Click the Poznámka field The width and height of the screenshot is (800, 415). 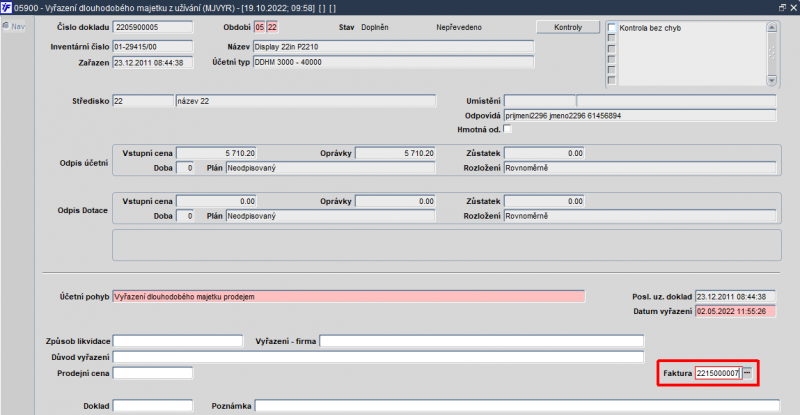517,406
